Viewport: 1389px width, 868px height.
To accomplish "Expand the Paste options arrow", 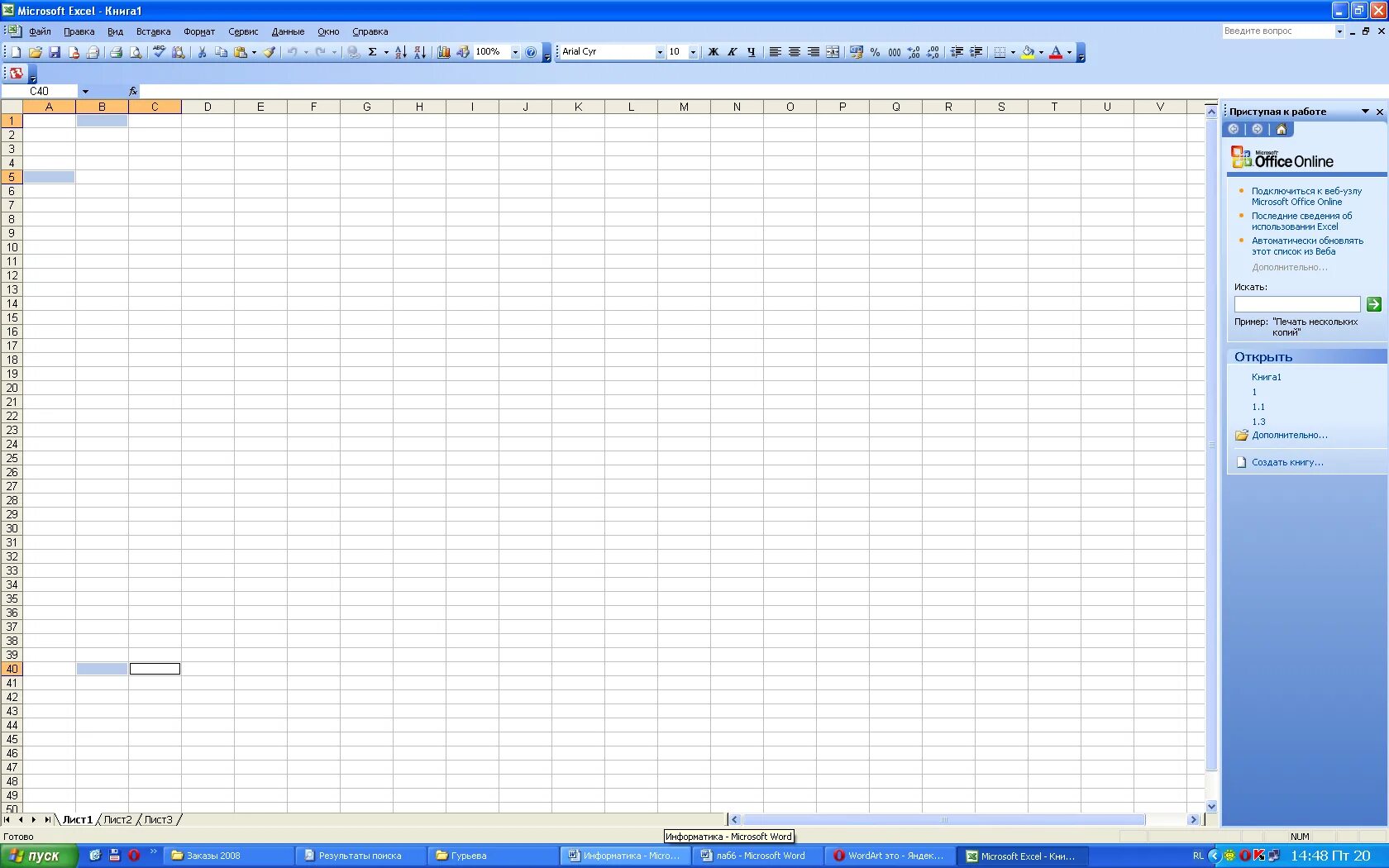I will [x=254, y=52].
